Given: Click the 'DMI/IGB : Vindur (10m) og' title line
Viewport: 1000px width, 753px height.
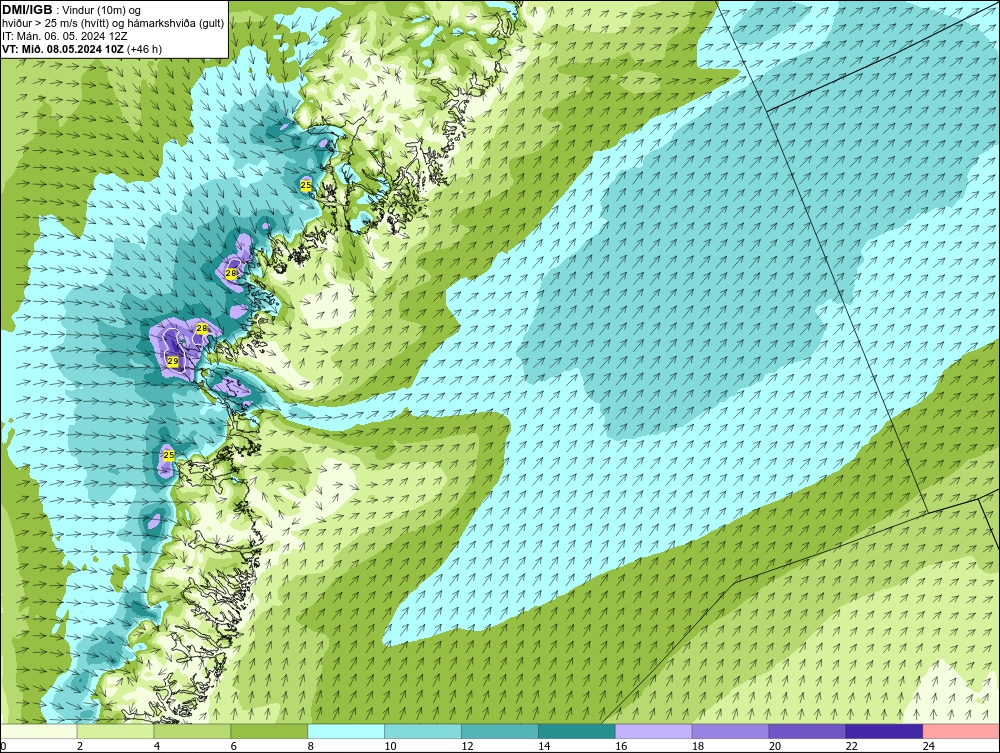Looking at the screenshot, I should click(71, 10).
